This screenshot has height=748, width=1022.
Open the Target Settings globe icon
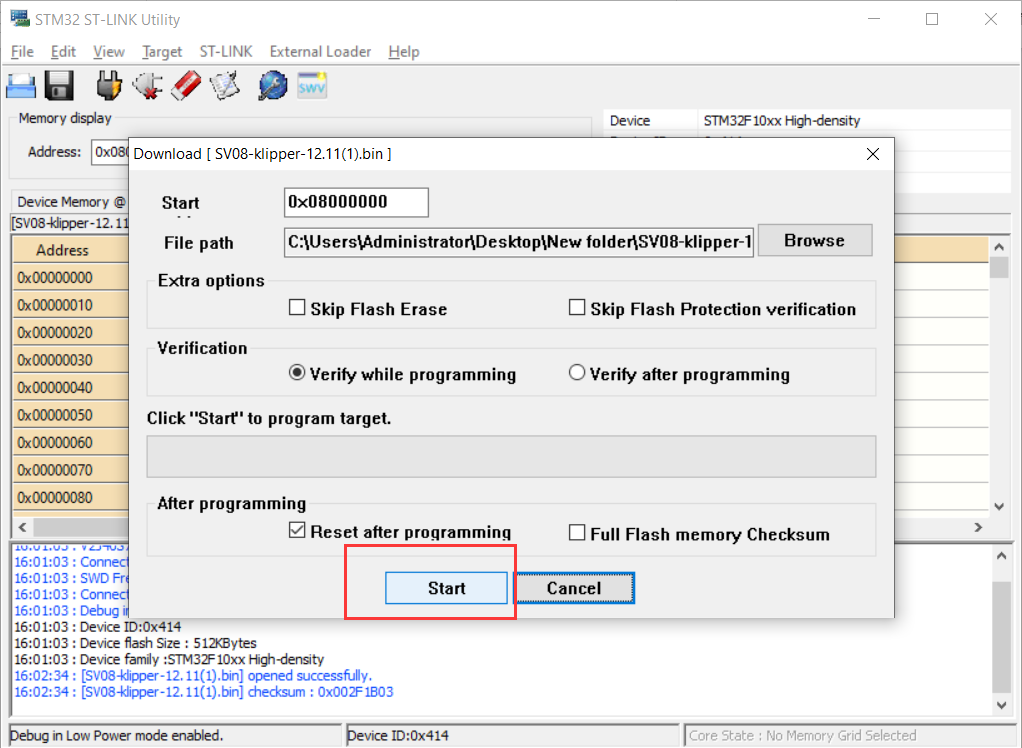tap(271, 85)
